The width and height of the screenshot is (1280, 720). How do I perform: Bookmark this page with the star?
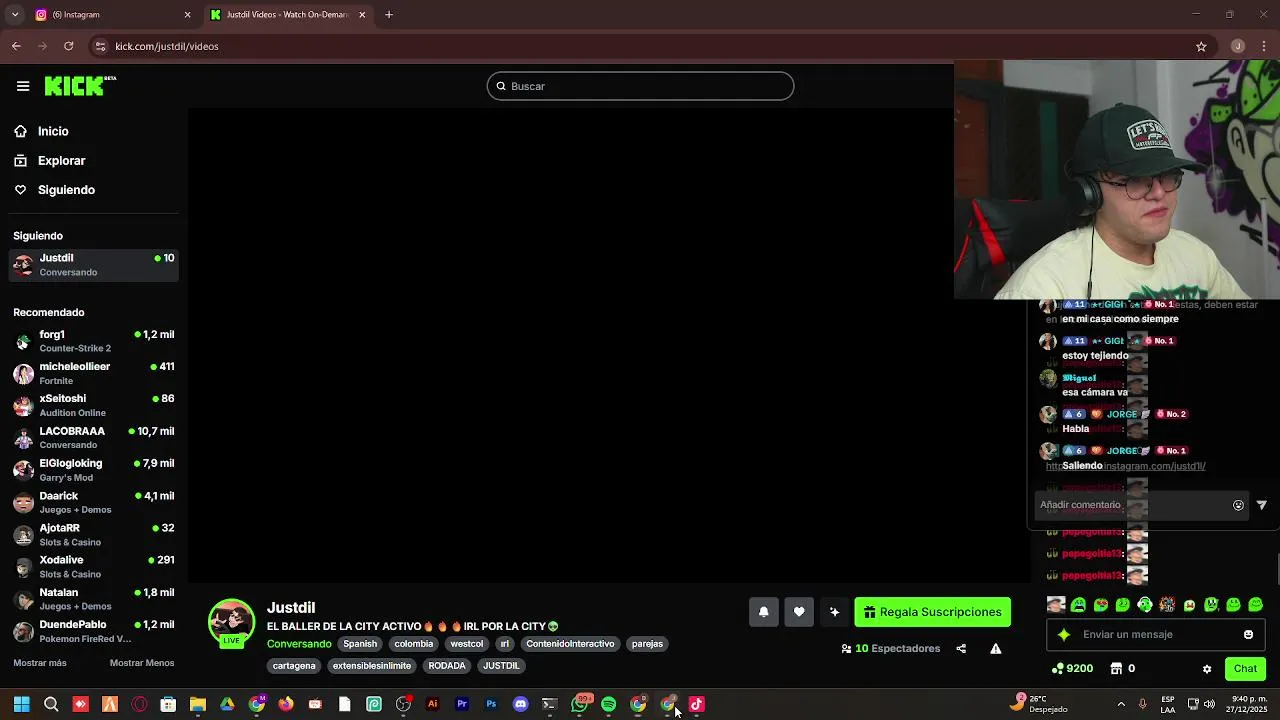point(1201,46)
